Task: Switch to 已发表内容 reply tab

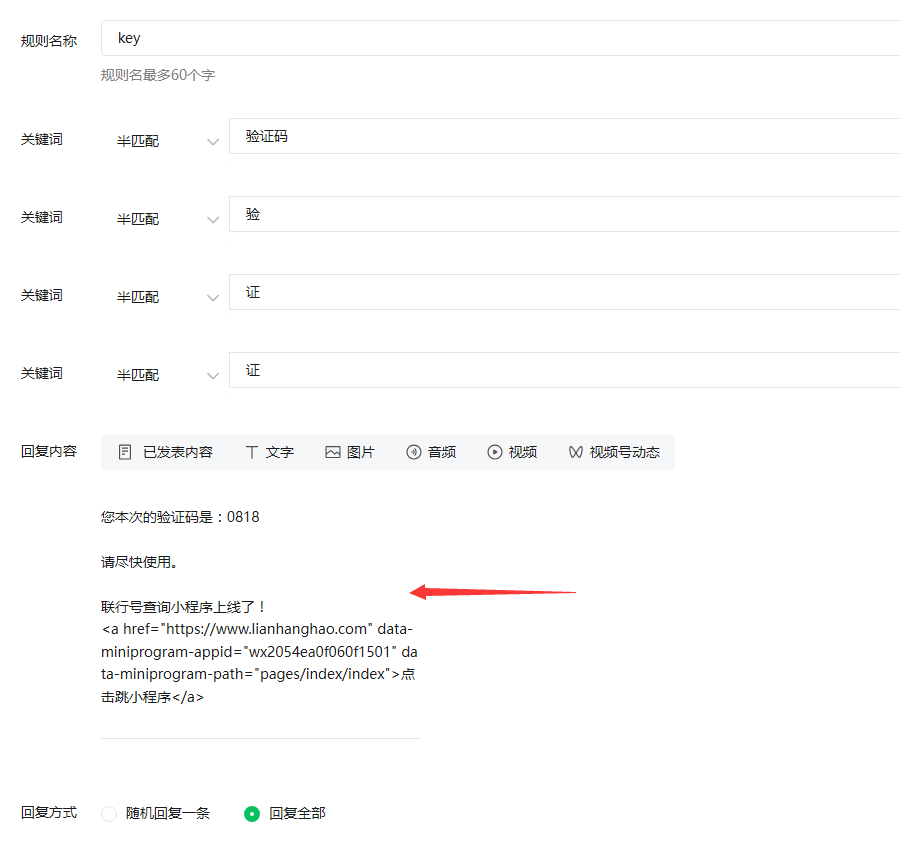Action: pyautogui.click(x=166, y=452)
